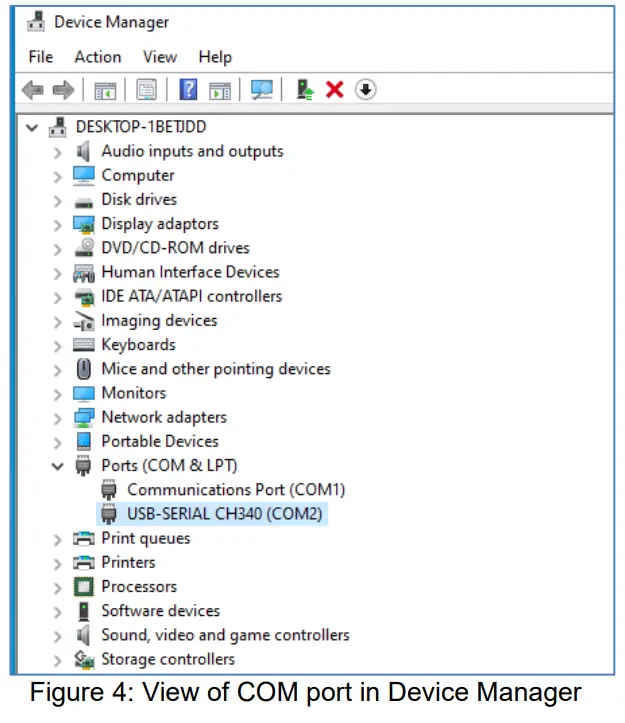Image resolution: width=625 pixels, height=723 pixels.
Task: Collapse the Ports (COM & LPT) node
Action: point(58,466)
